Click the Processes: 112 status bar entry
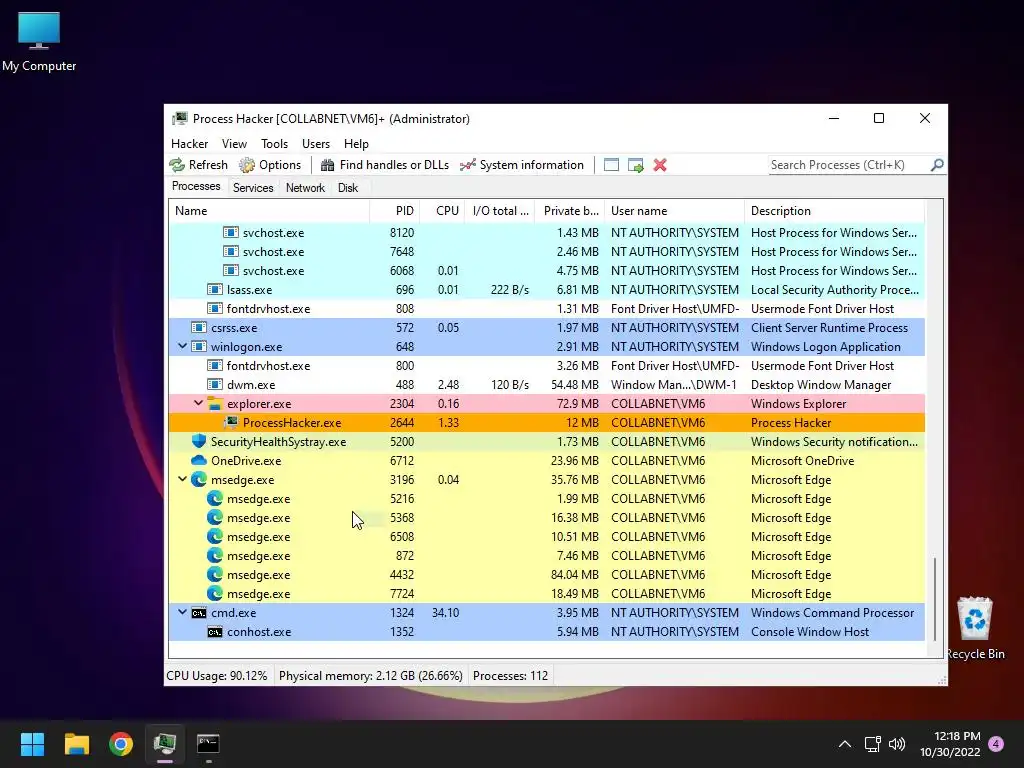1024x768 pixels. coord(510,675)
